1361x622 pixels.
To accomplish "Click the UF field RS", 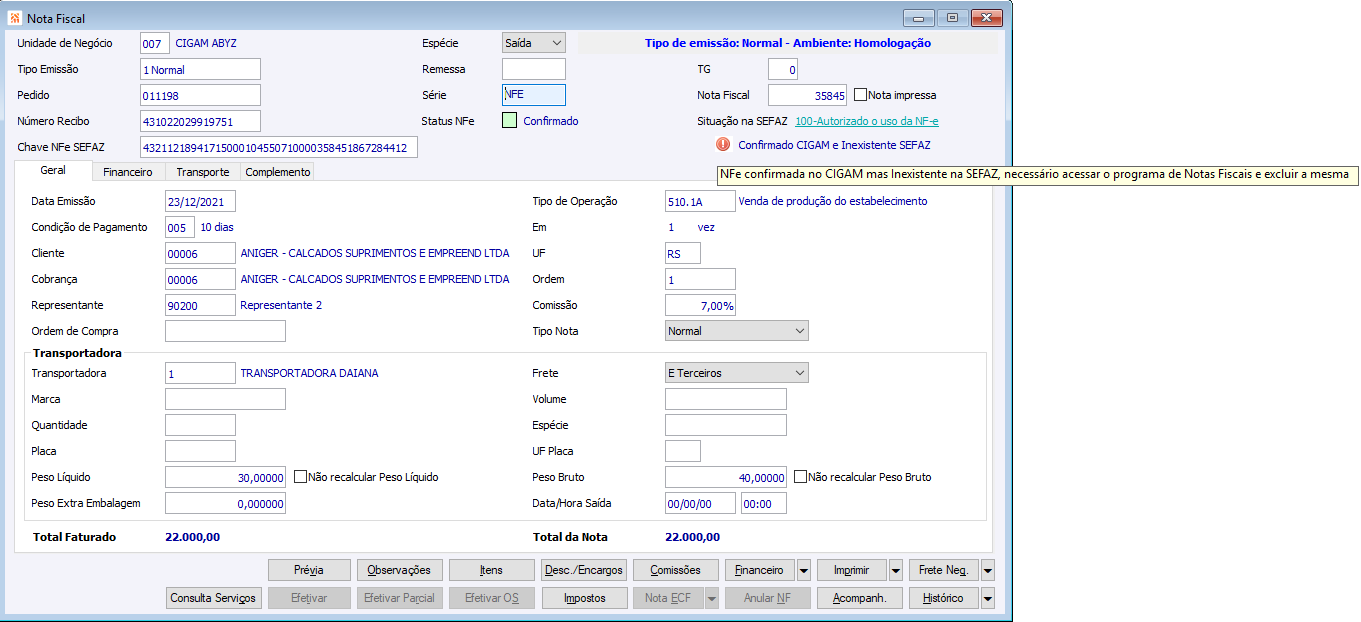I will coord(683,253).
